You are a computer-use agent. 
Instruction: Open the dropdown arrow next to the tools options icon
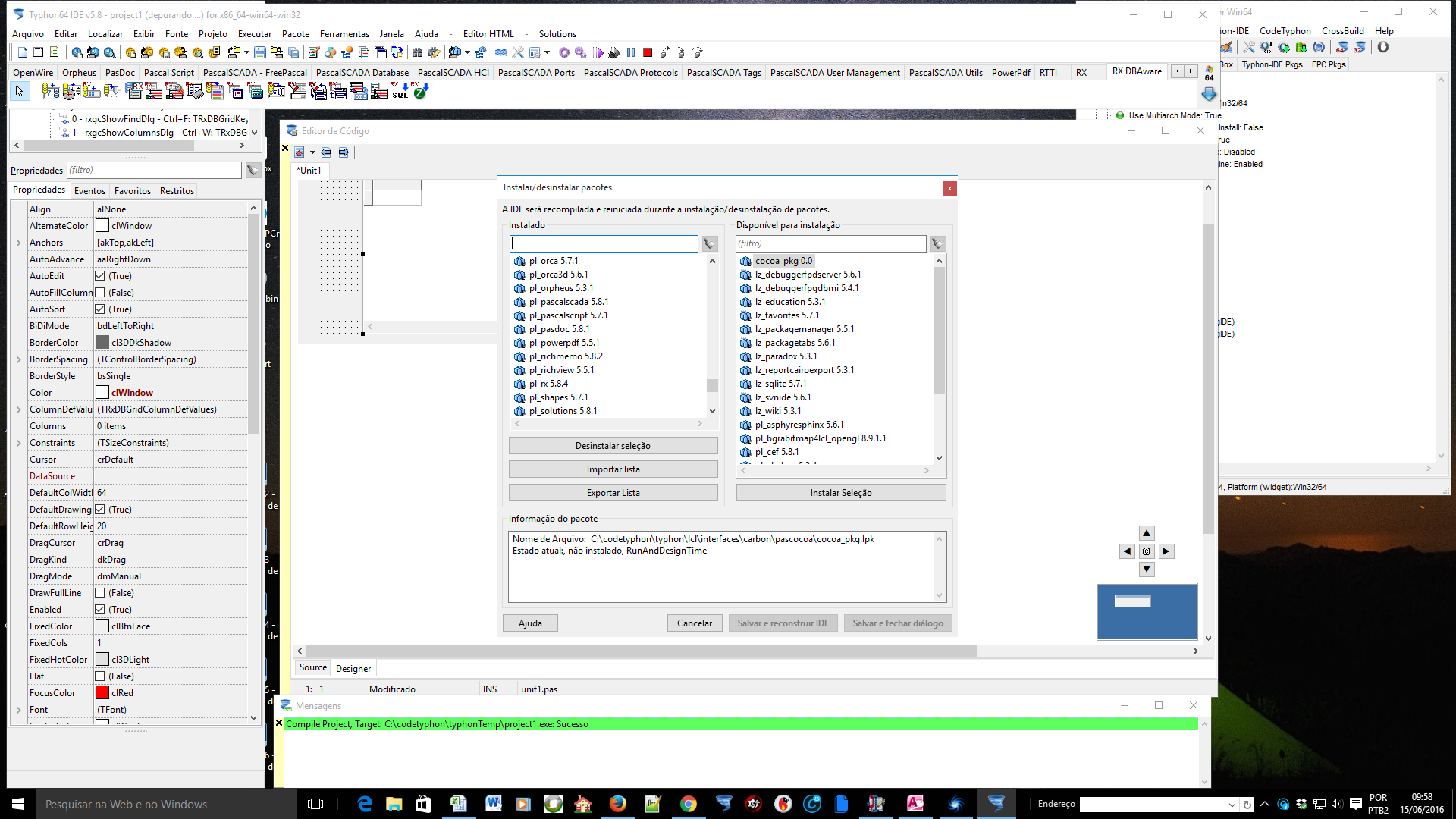[547, 52]
